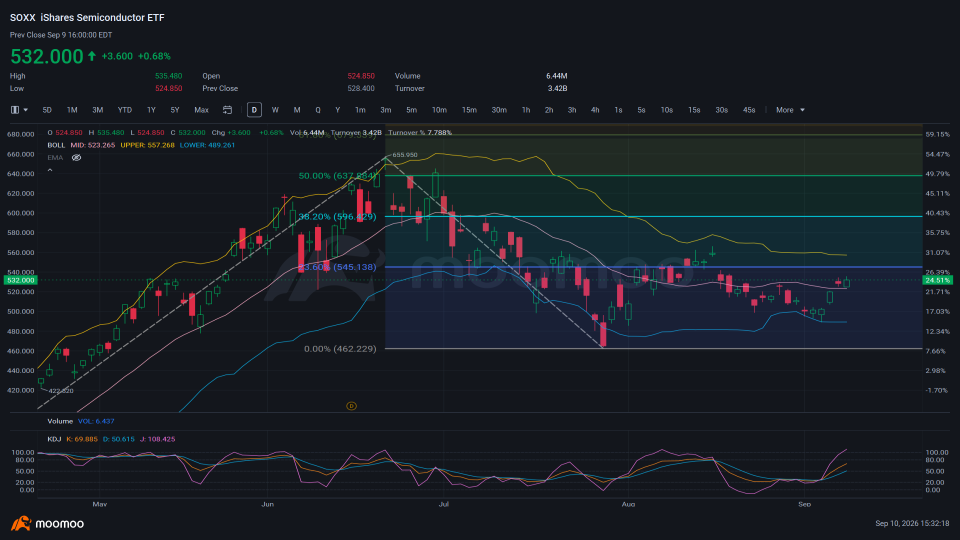The image size is (960, 540).
Task: Collapse the indicator legend caret
Action: [x=50, y=170]
